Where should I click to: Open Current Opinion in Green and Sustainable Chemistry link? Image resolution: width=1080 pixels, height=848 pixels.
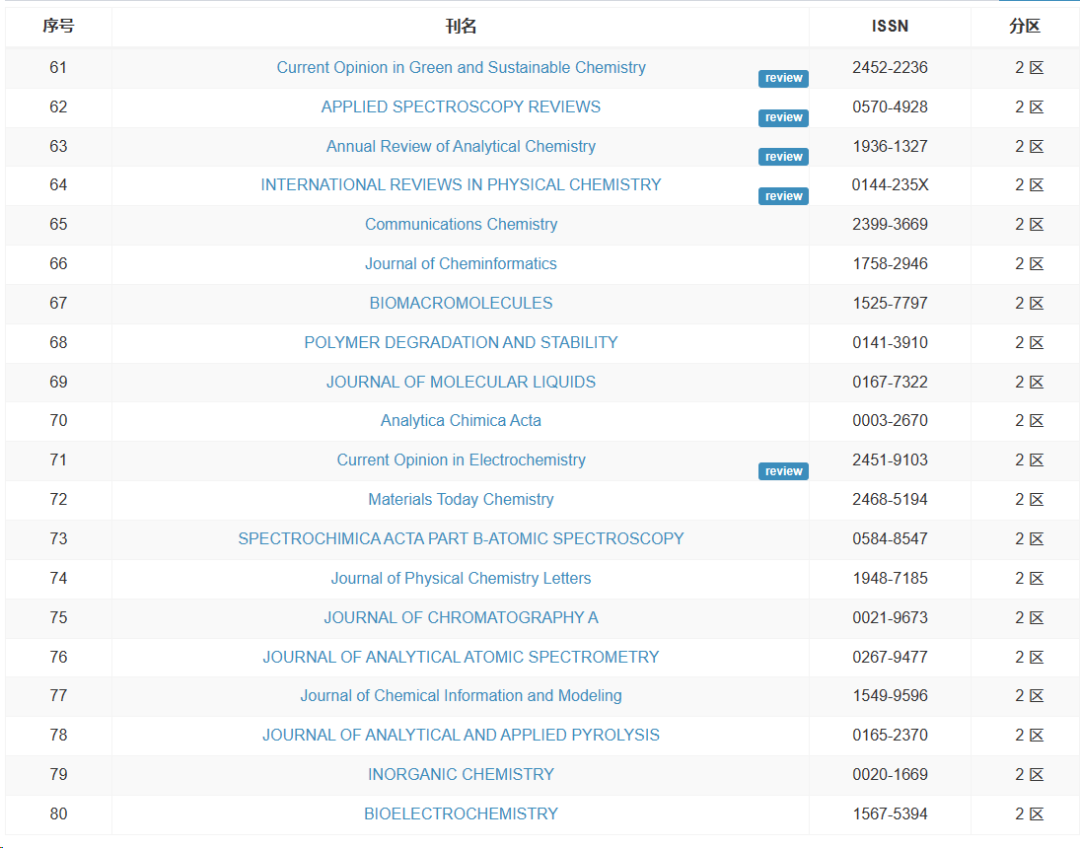coord(461,68)
